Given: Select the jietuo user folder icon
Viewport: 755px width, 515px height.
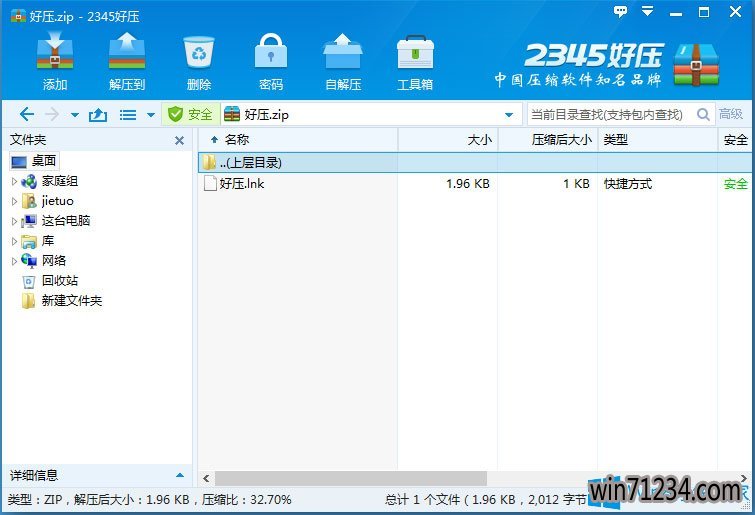Looking at the screenshot, I should 29,201.
